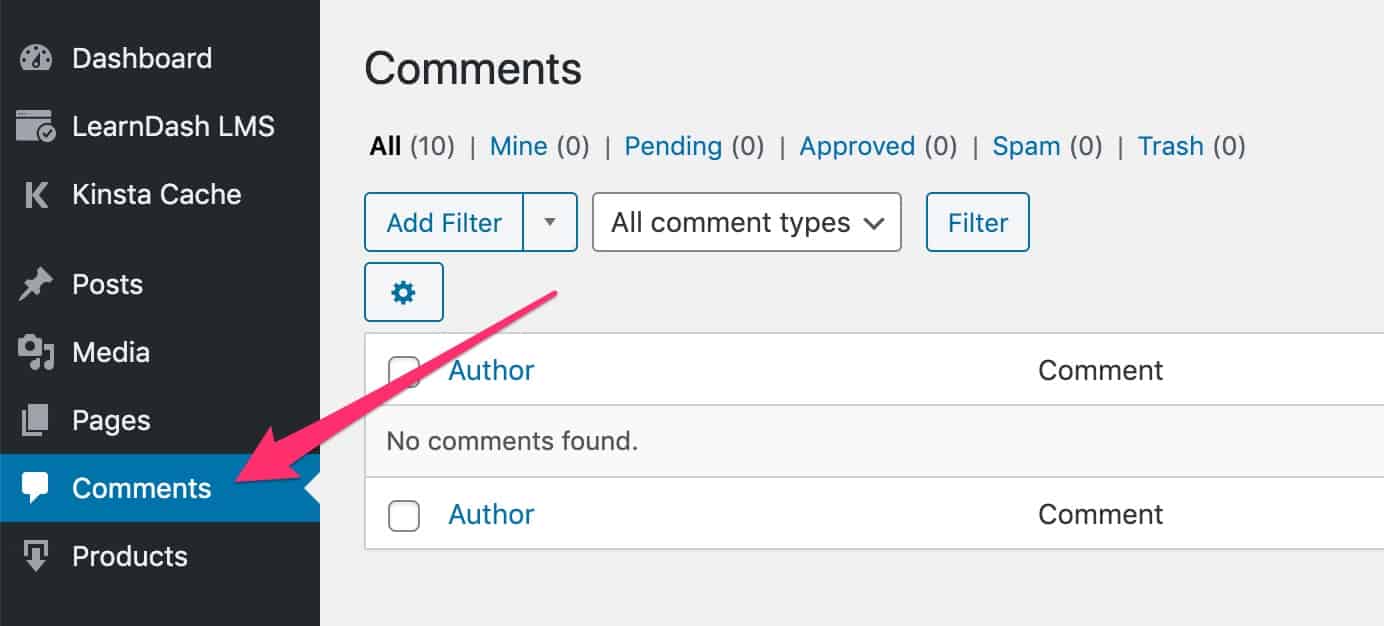Click the Products icon
Image resolution: width=1384 pixels, height=626 pixels.
point(35,556)
